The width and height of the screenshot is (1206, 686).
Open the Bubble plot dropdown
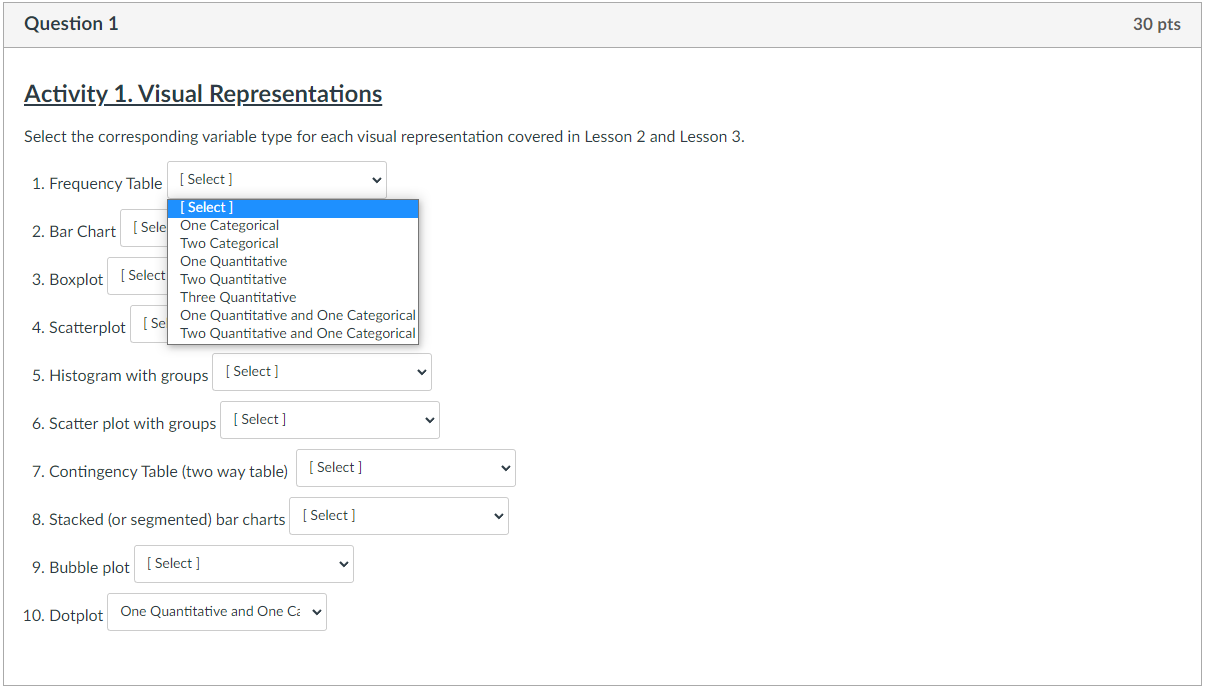tap(244, 564)
